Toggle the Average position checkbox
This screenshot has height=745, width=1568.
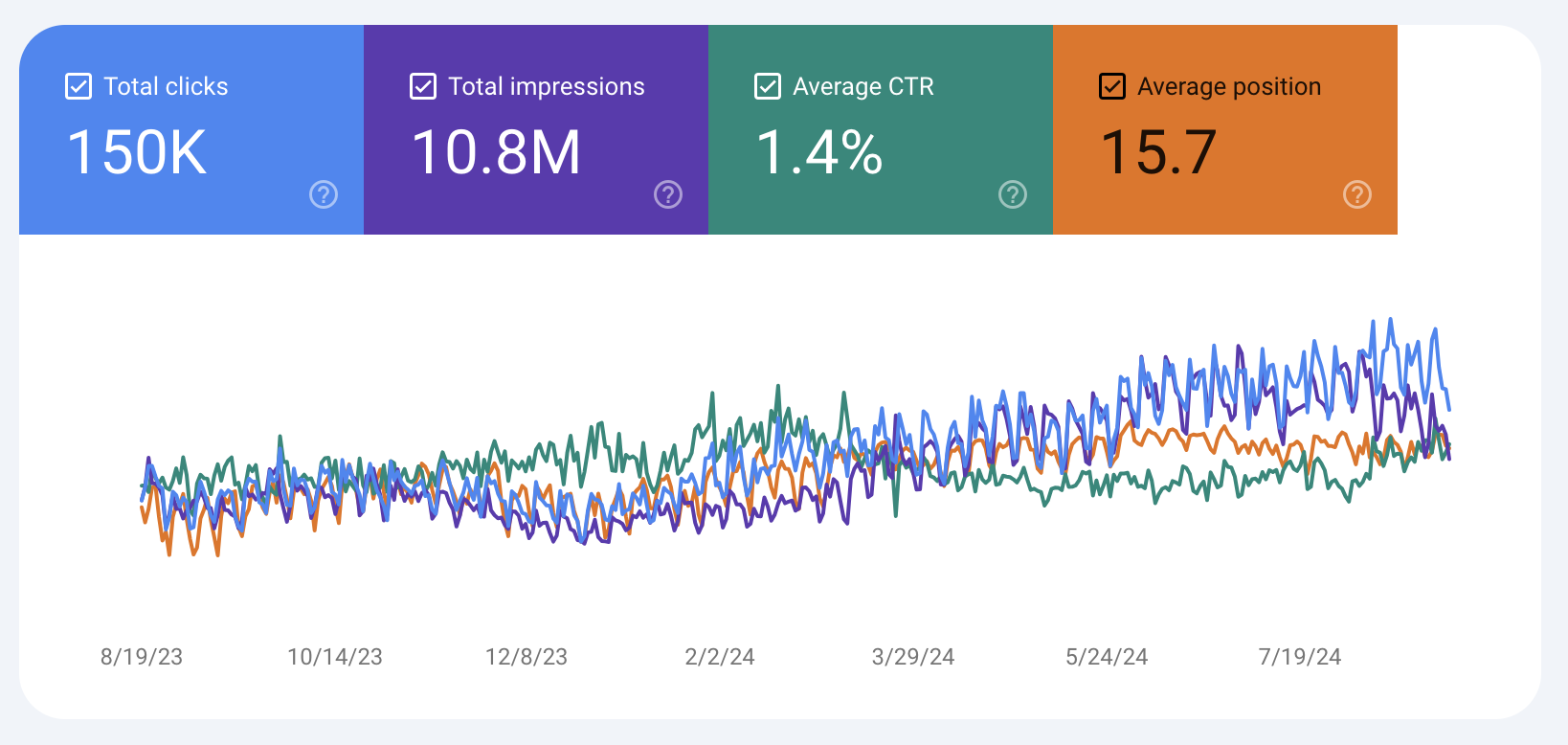coord(1112,86)
